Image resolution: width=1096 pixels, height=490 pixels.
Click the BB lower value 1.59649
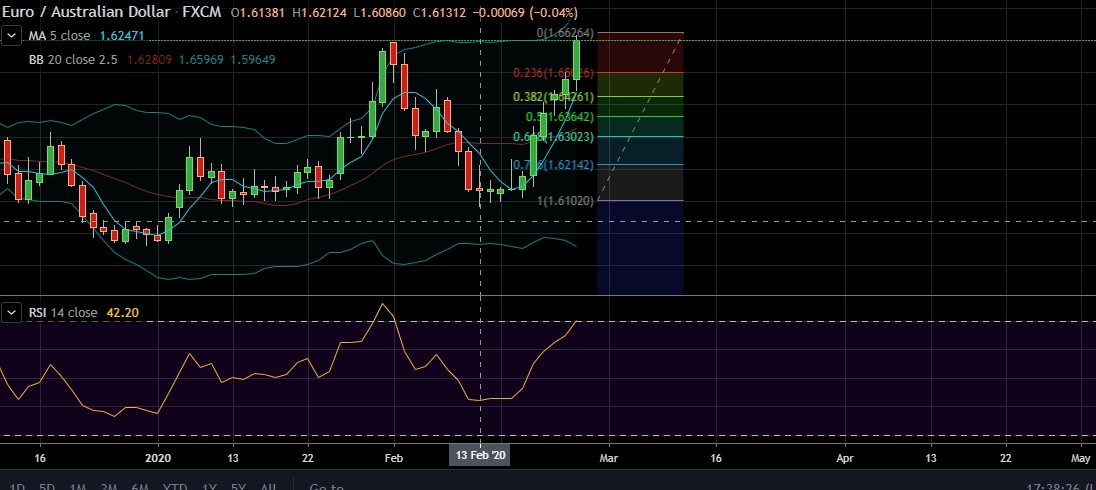(x=252, y=59)
